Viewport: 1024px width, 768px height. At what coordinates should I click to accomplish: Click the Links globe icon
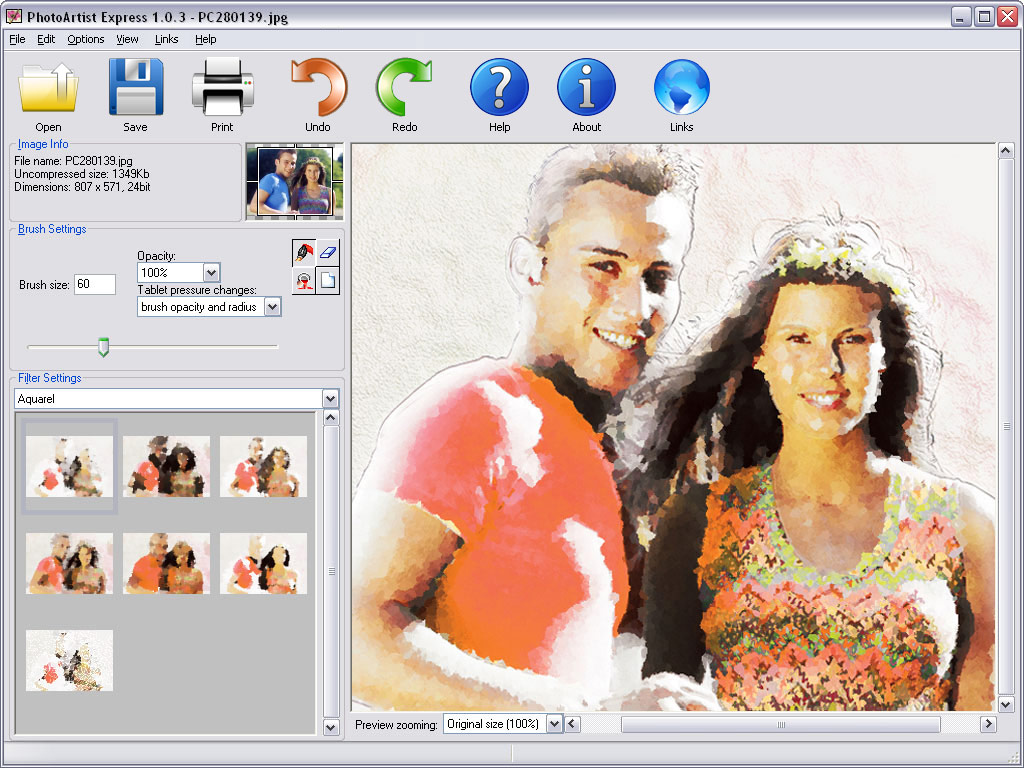[x=681, y=87]
